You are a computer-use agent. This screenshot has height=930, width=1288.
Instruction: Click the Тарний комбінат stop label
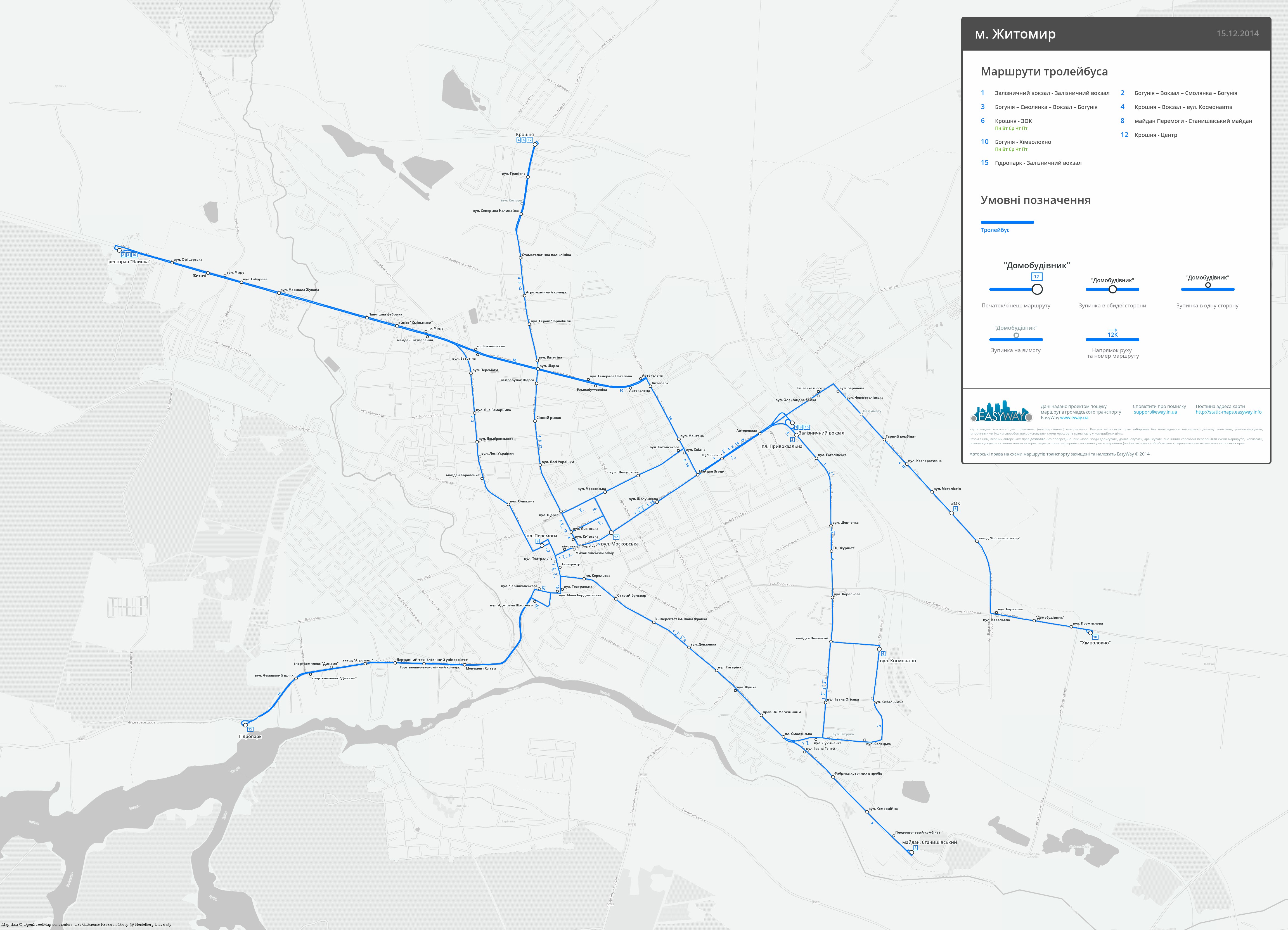point(901,436)
